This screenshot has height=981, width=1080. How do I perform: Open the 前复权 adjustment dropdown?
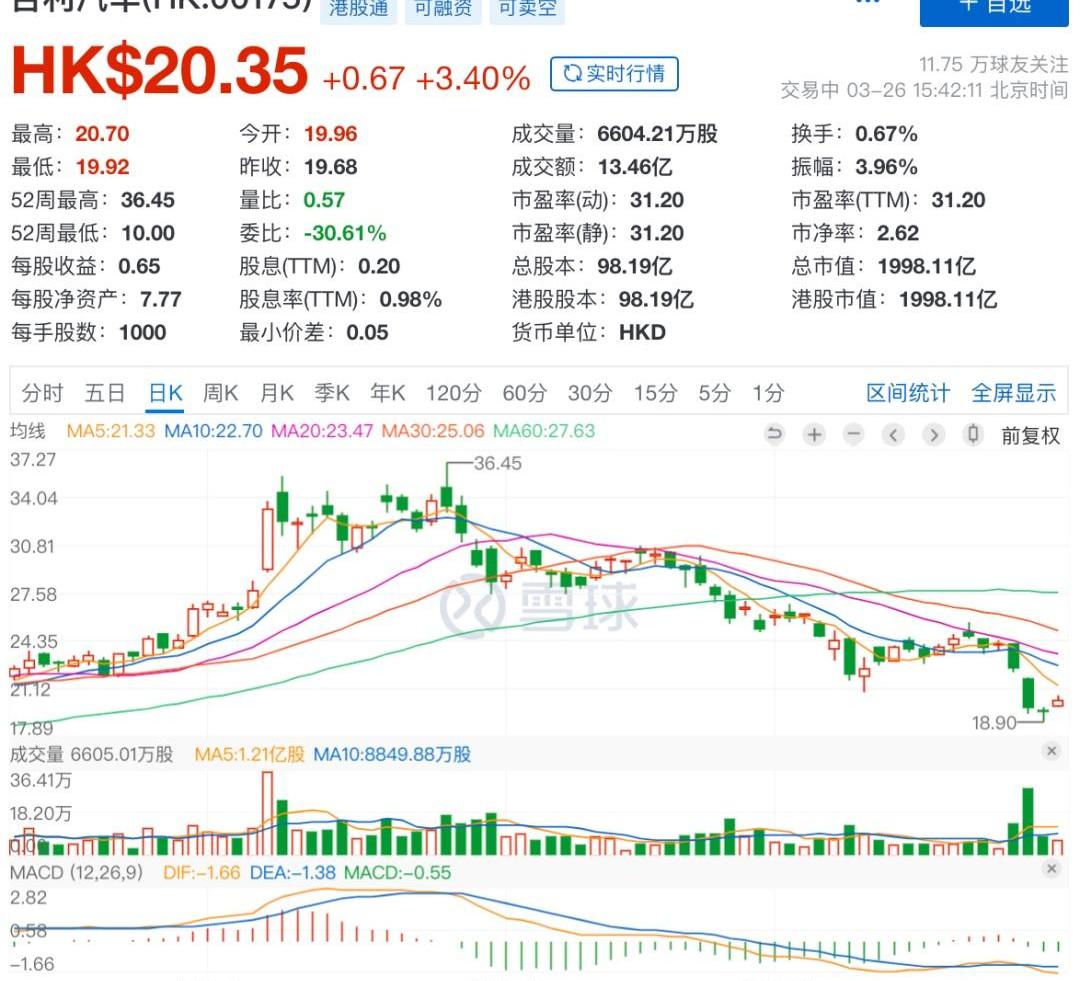pos(1030,435)
